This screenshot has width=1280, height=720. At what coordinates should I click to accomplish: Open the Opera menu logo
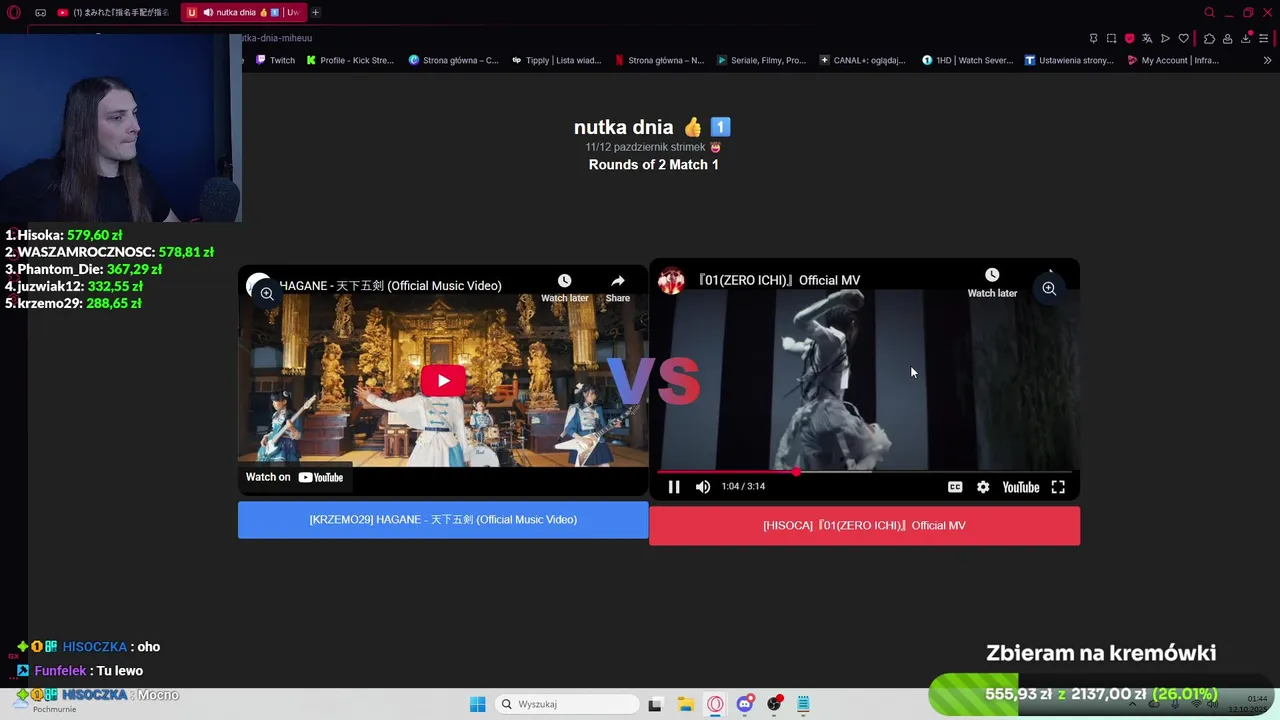point(14,12)
